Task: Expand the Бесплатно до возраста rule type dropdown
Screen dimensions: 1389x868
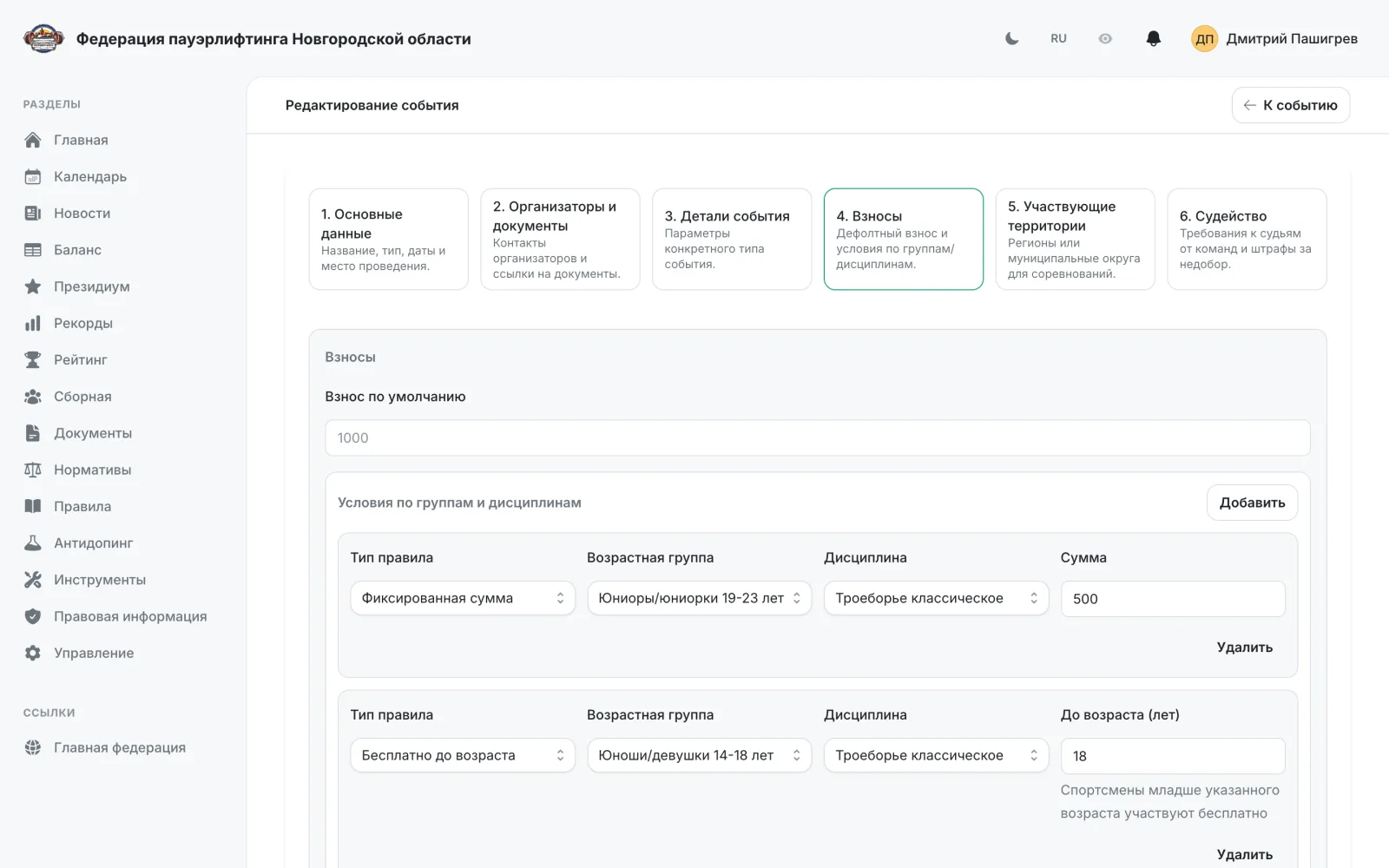Action: tap(463, 755)
